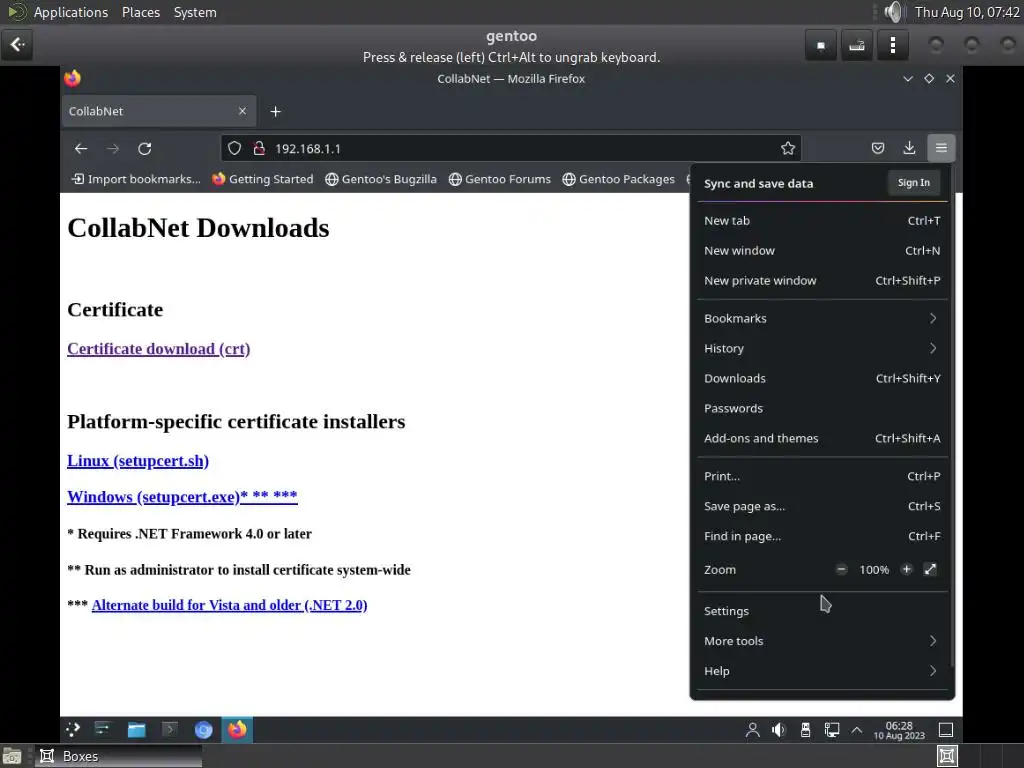This screenshot has width=1024, height=768.
Task: Open Gentoo's Bugzilla bookmark
Action: [x=381, y=179]
